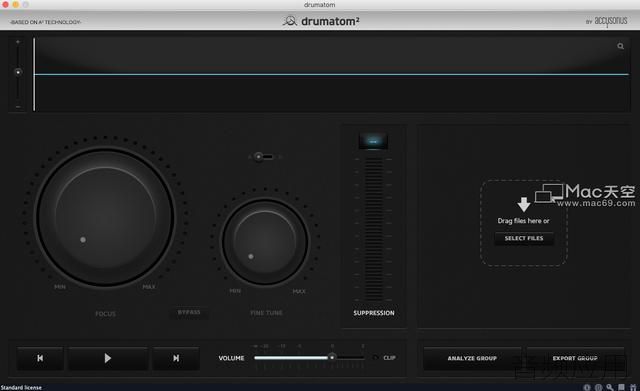Click the EXPORT GROUP button
The height and width of the screenshot is (391, 640).
click(x=575, y=358)
